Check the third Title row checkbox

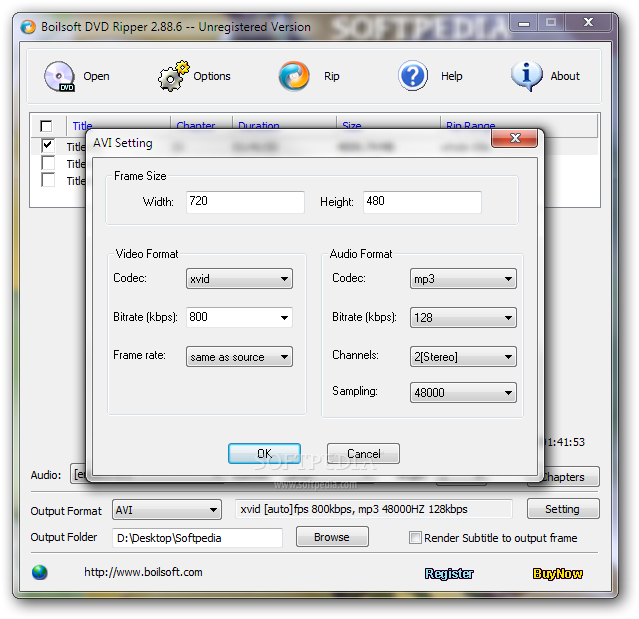tap(48, 180)
